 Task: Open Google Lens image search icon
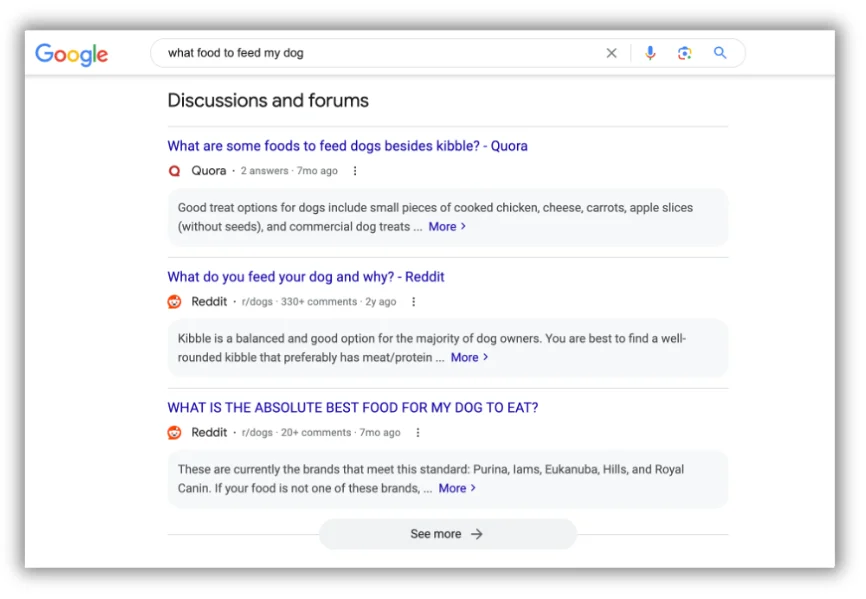[685, 53]
